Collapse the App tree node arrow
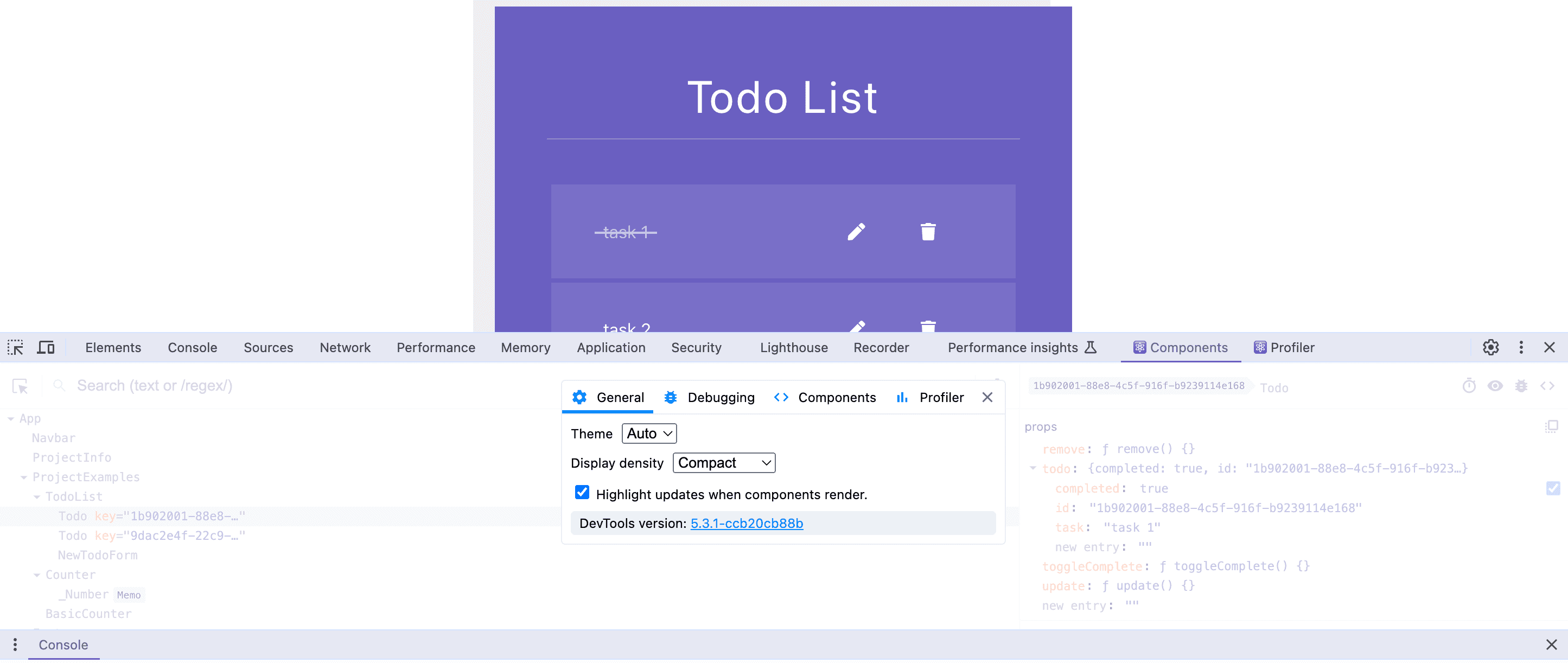This screenshot has width=1568, height=663. pyautogui.click(x=10, y=419)
